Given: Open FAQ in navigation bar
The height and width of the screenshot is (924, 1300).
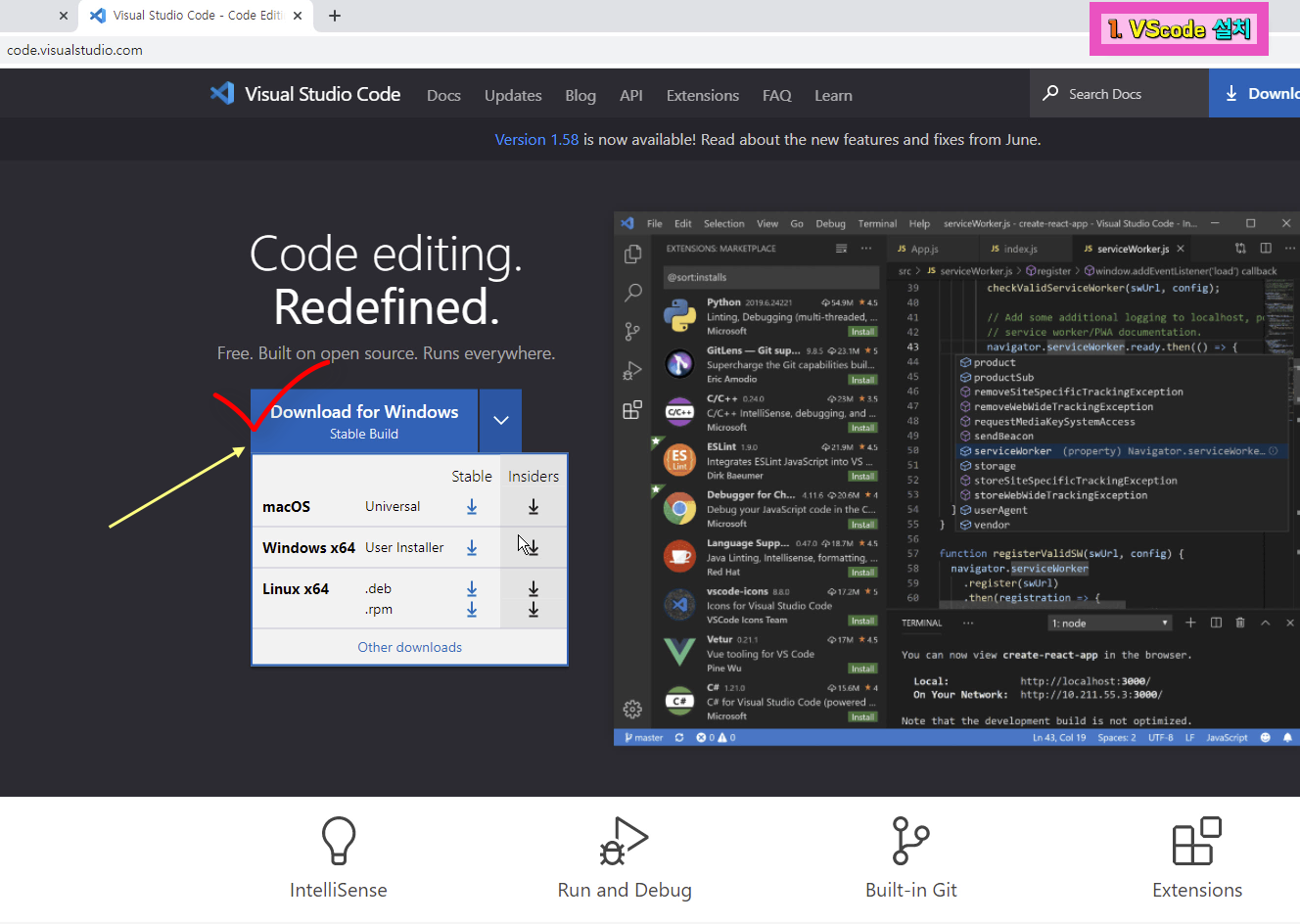Looking at the screenshot, I should point(777,95).
